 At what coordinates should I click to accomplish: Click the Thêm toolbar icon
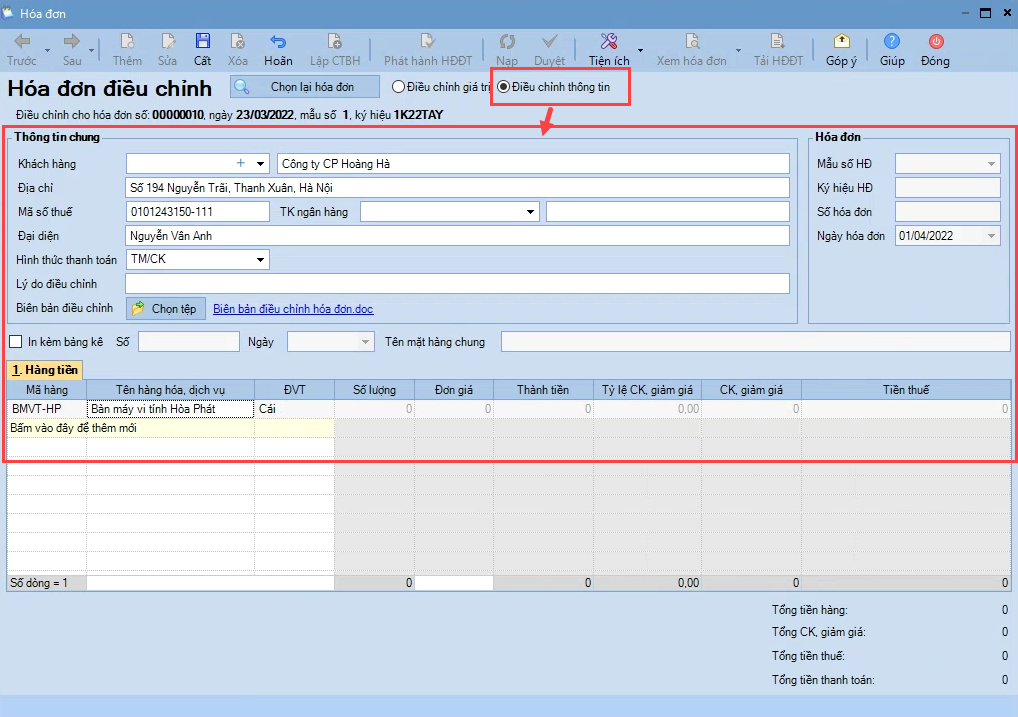coord(127,50)
